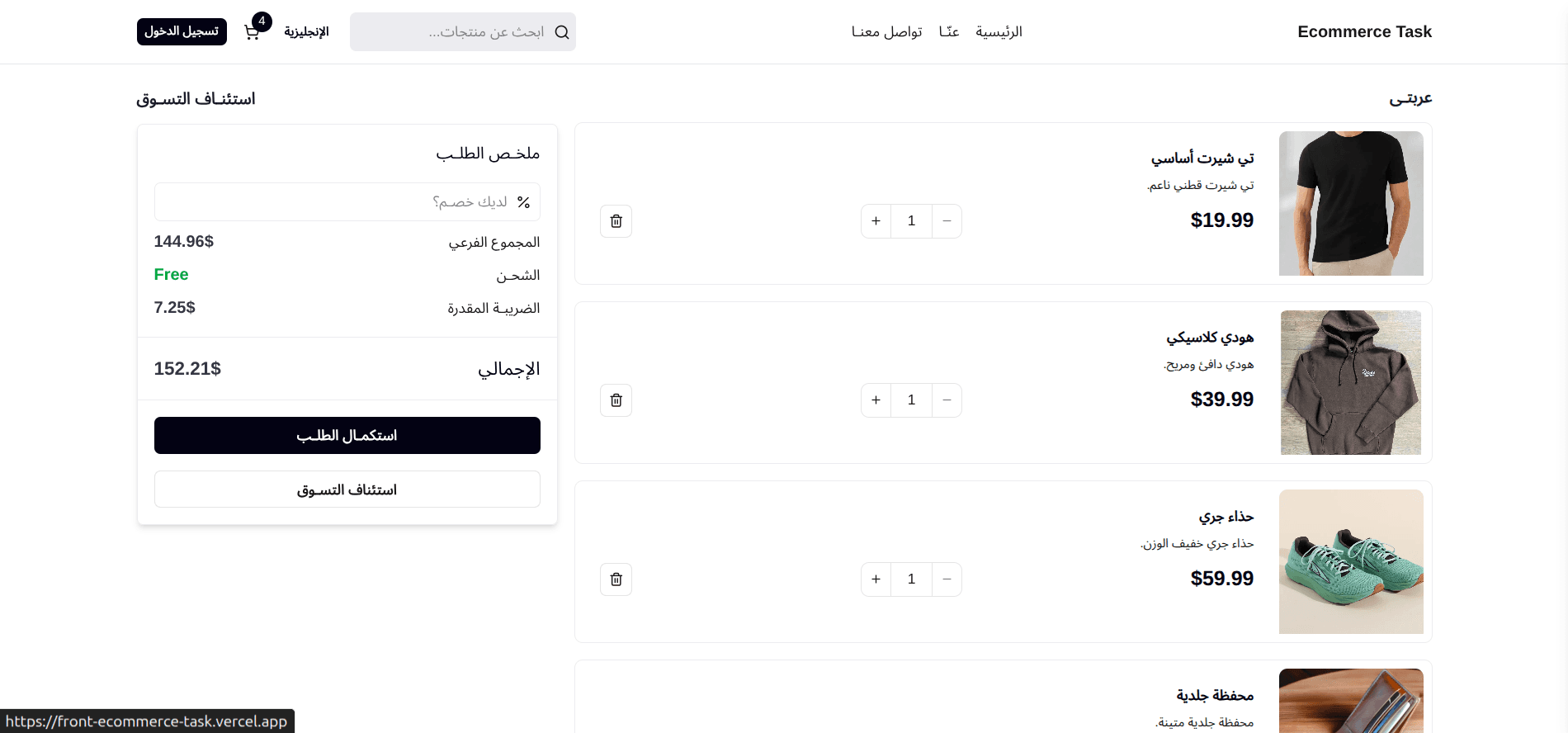The width and height of the screenshot is (1568, 733).
Task: Increase t-shirt quantity with plus button
Action: click(x=876, y=221)
